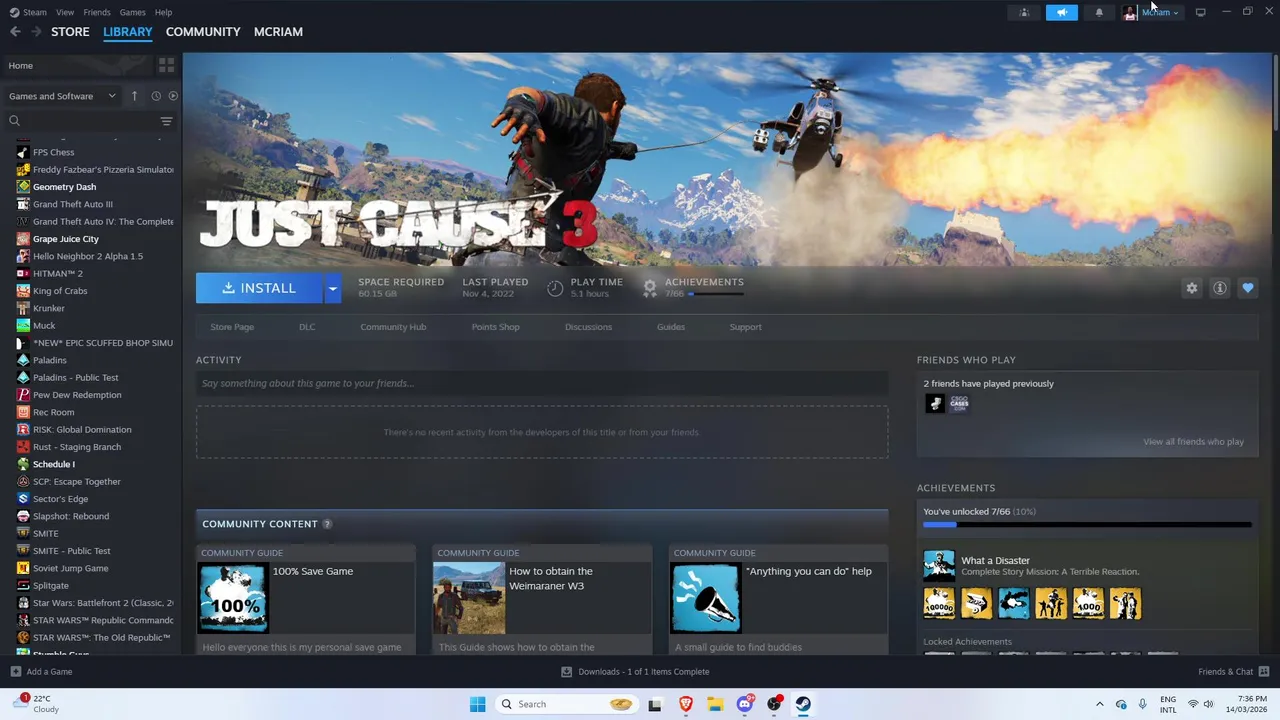Open advanced library filter options icon
Image resolution: width=1280 pixels, height=720 pixels.
pos(166,121)
